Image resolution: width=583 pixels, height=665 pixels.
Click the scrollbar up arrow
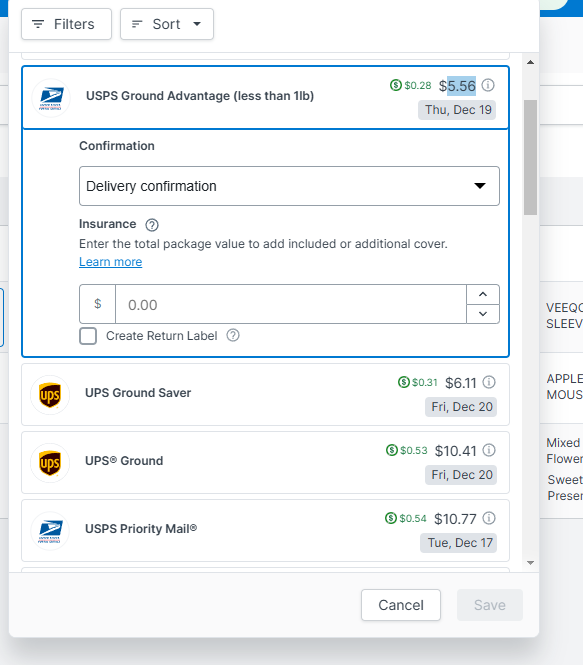[530, 62]
